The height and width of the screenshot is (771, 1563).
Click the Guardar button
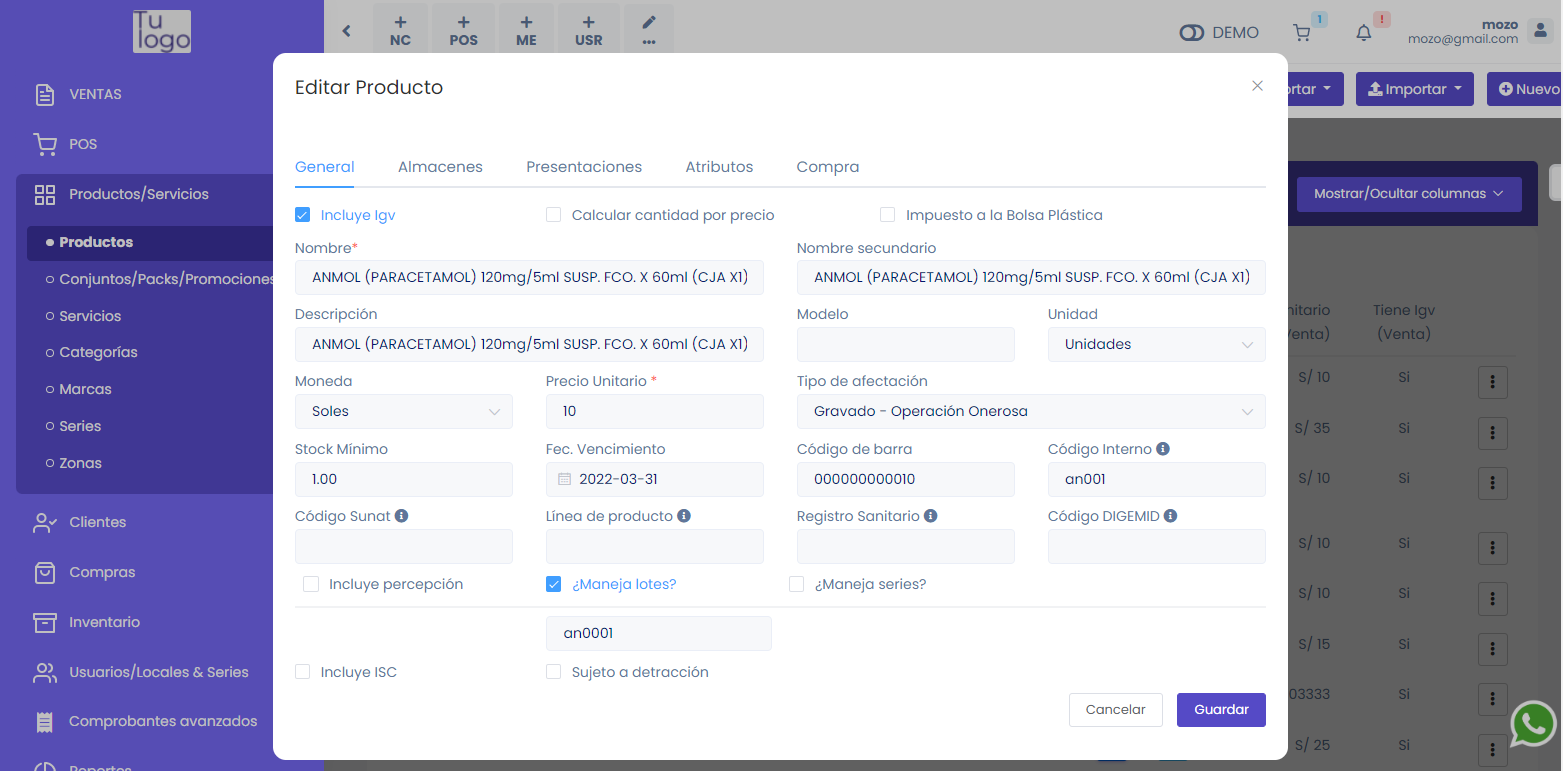click(1221, 710)
